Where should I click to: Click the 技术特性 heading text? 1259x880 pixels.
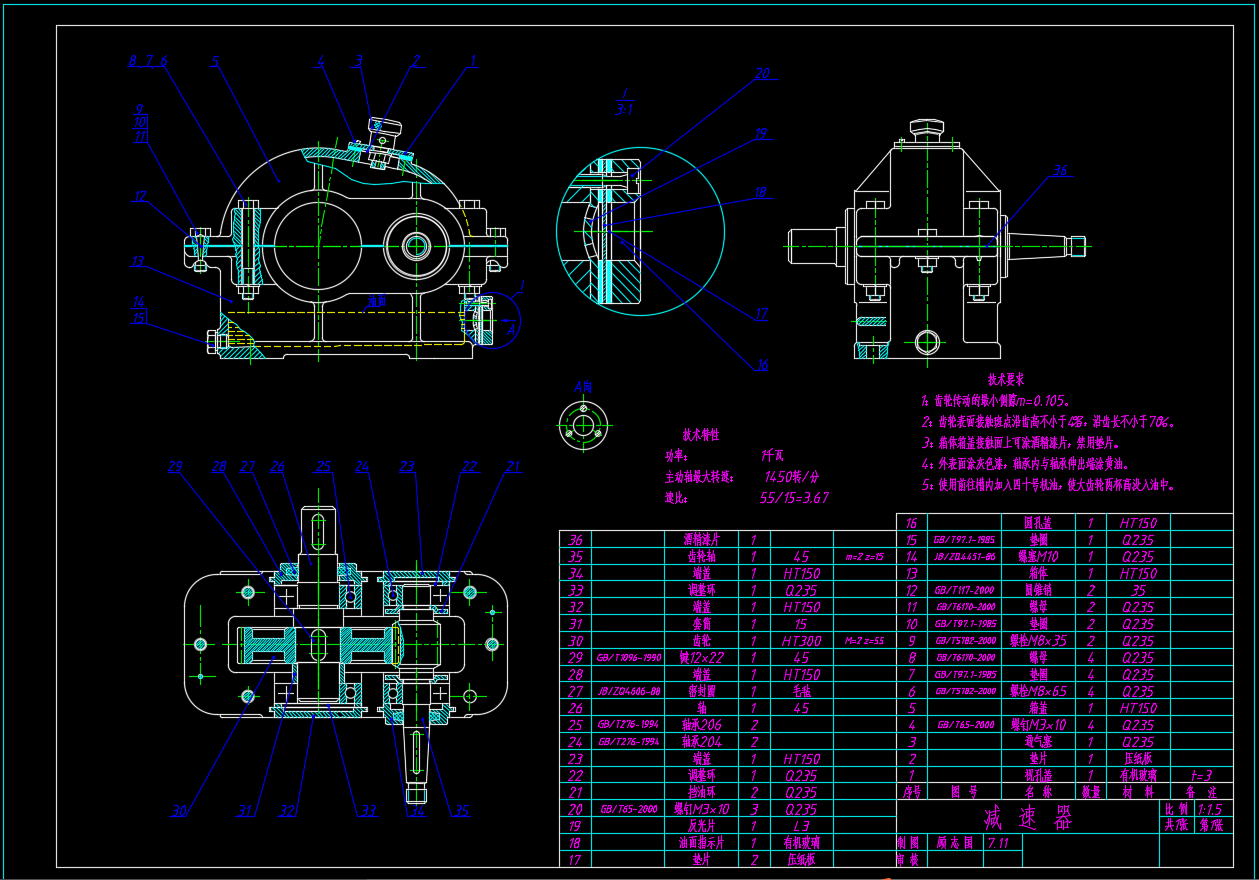pyautogui.click(x=700, y=435)
